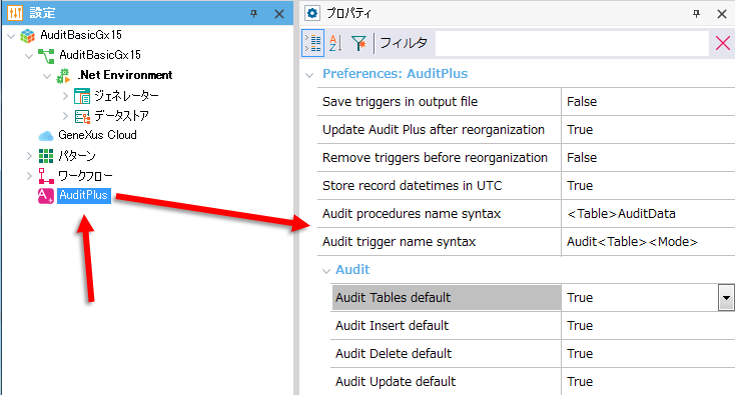Click the データストア node icon
Screen dimensions: 736x395
tap(82, 116)
